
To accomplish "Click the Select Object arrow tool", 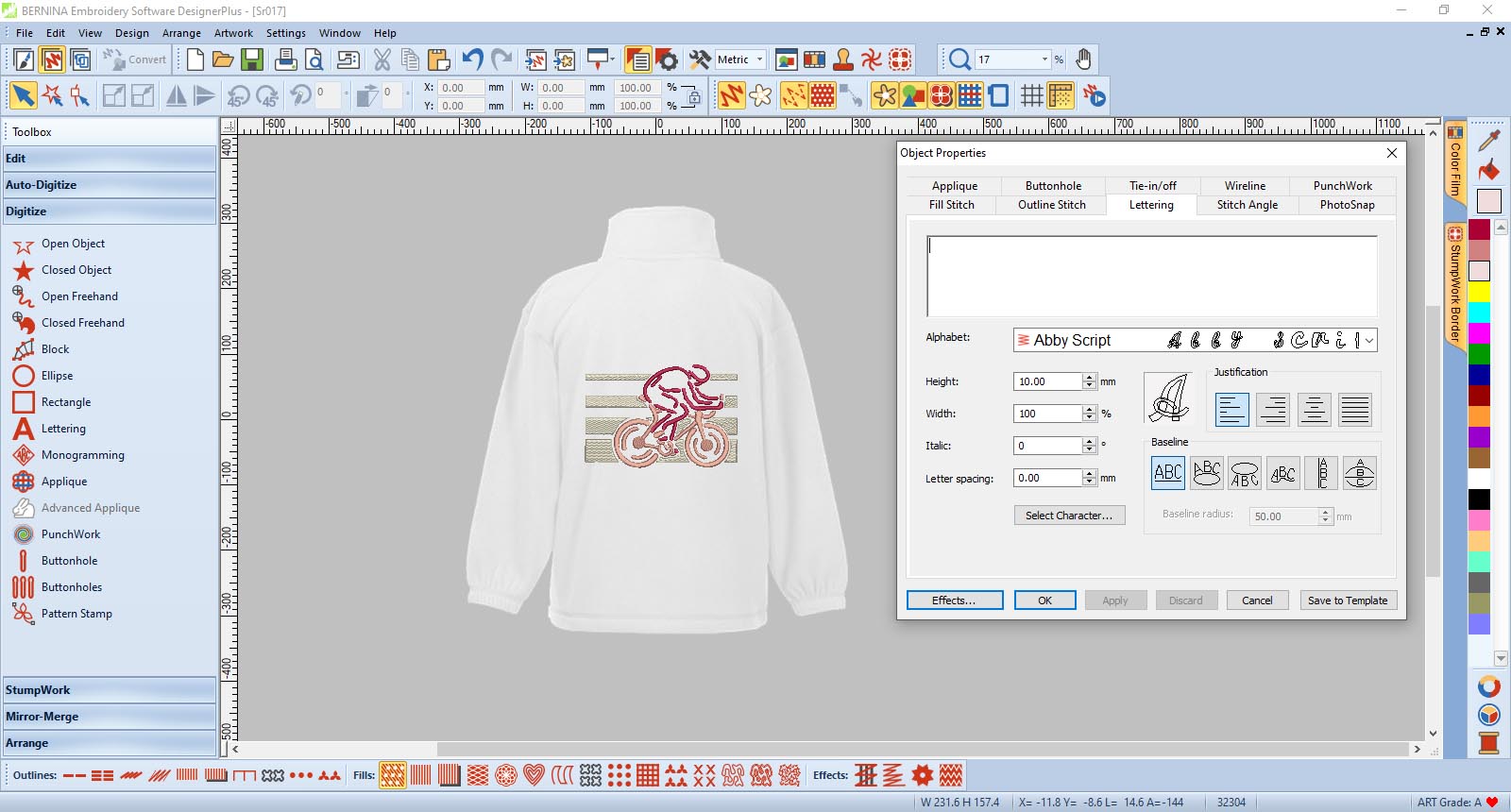I will click(x=23, y=95).
